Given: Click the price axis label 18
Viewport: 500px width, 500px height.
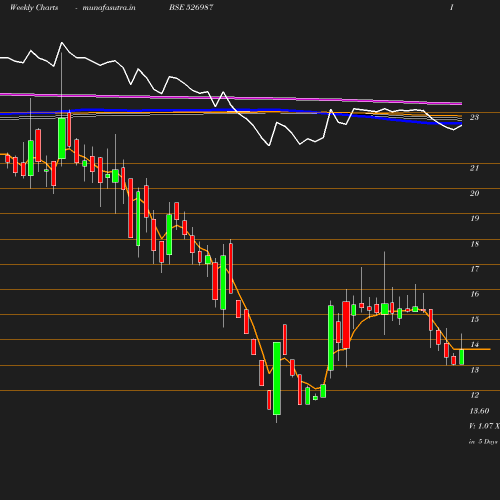Looking at the screenshot, I should click(x=474, y=244).
